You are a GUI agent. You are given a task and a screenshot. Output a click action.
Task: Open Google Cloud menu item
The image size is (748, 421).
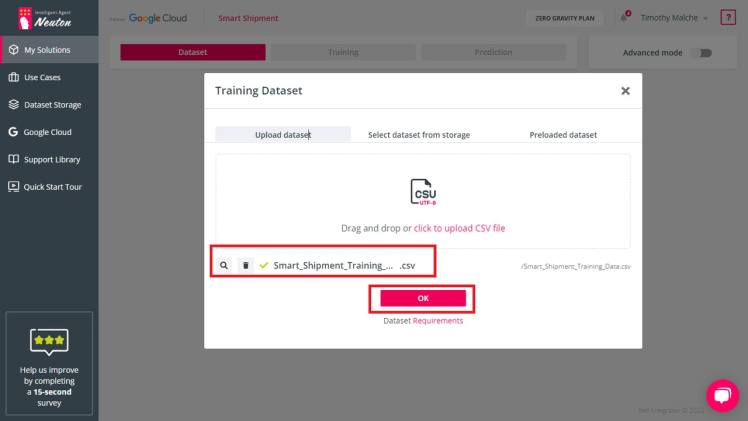tap(50, 132)
